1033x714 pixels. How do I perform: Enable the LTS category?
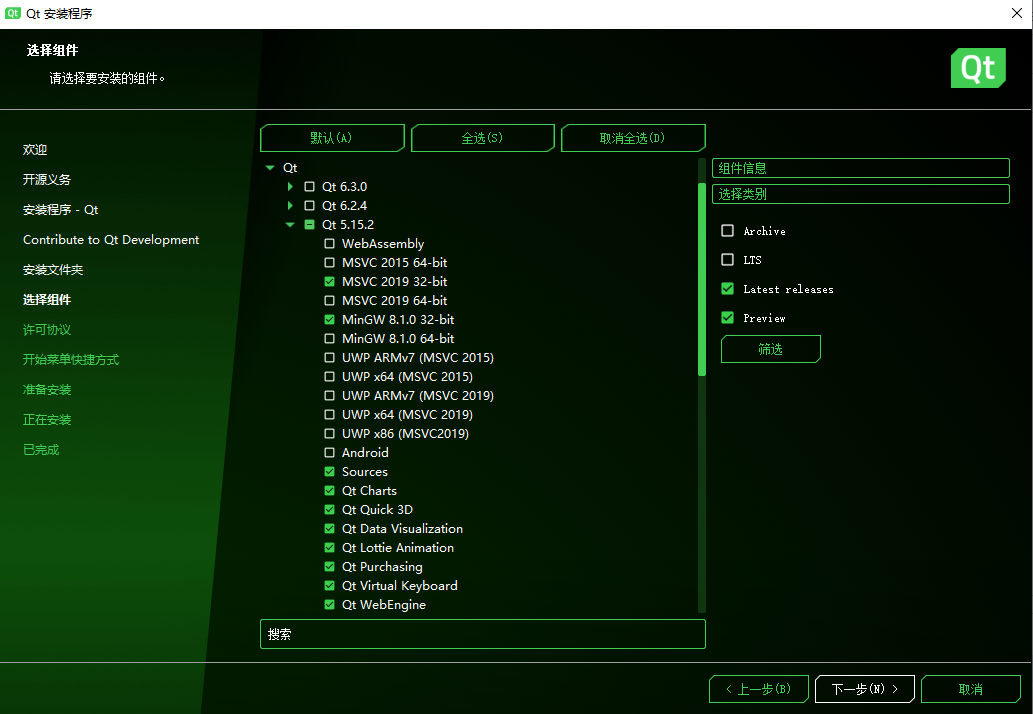(727, 259)
